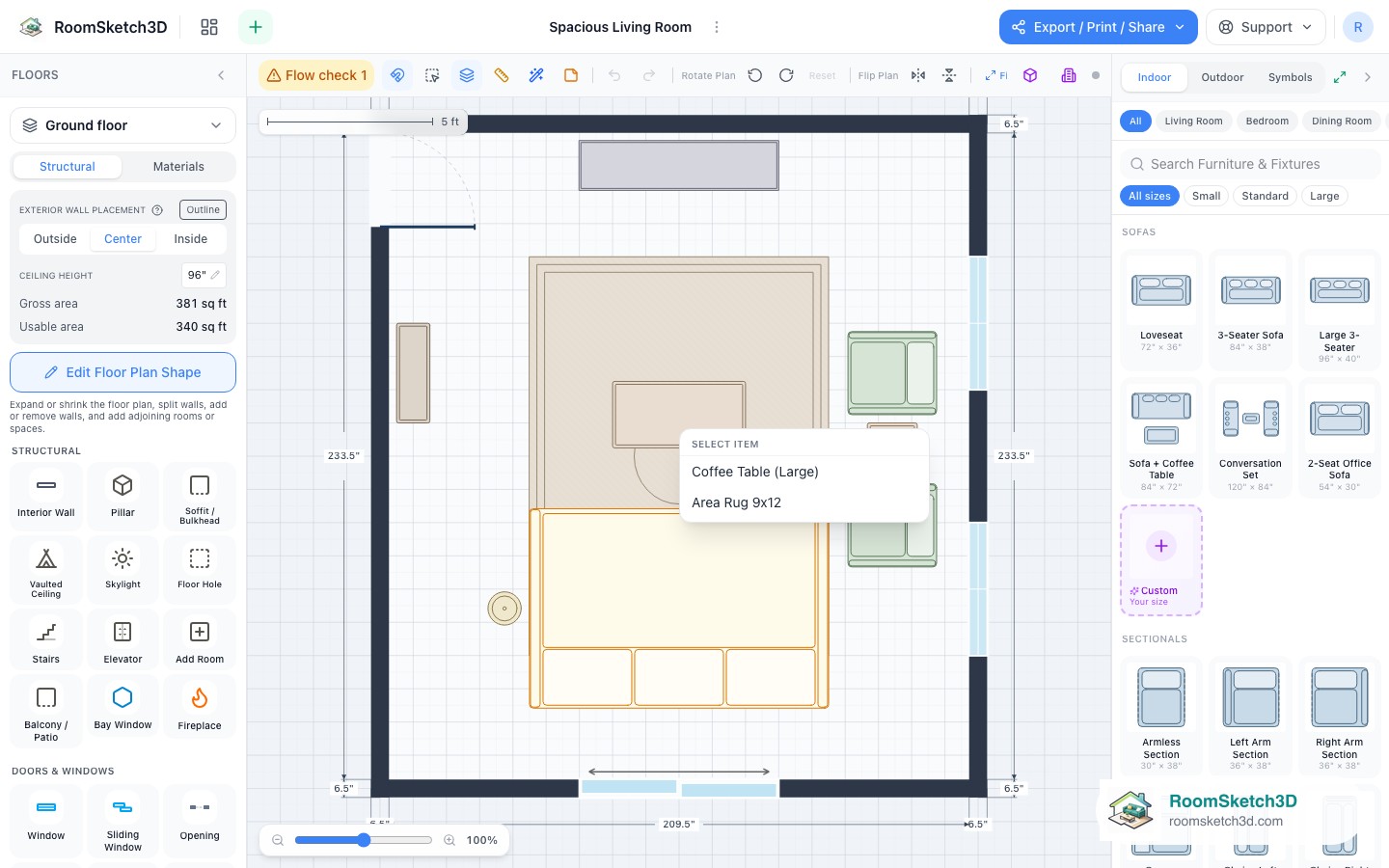Filter by Living Room category
Screen dimensions: 1389x868
[1193, 122]
